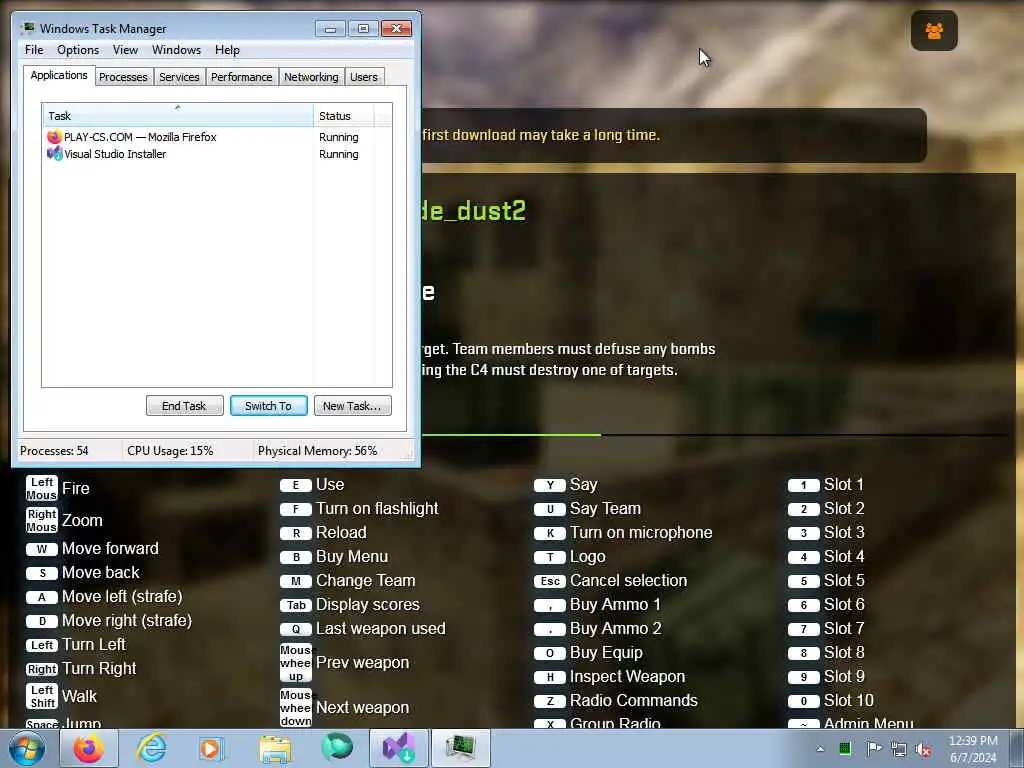Minimize the Task Manager window
Image resolution: width=1024 pixels, height=768 pixels.
pos(330,28)
